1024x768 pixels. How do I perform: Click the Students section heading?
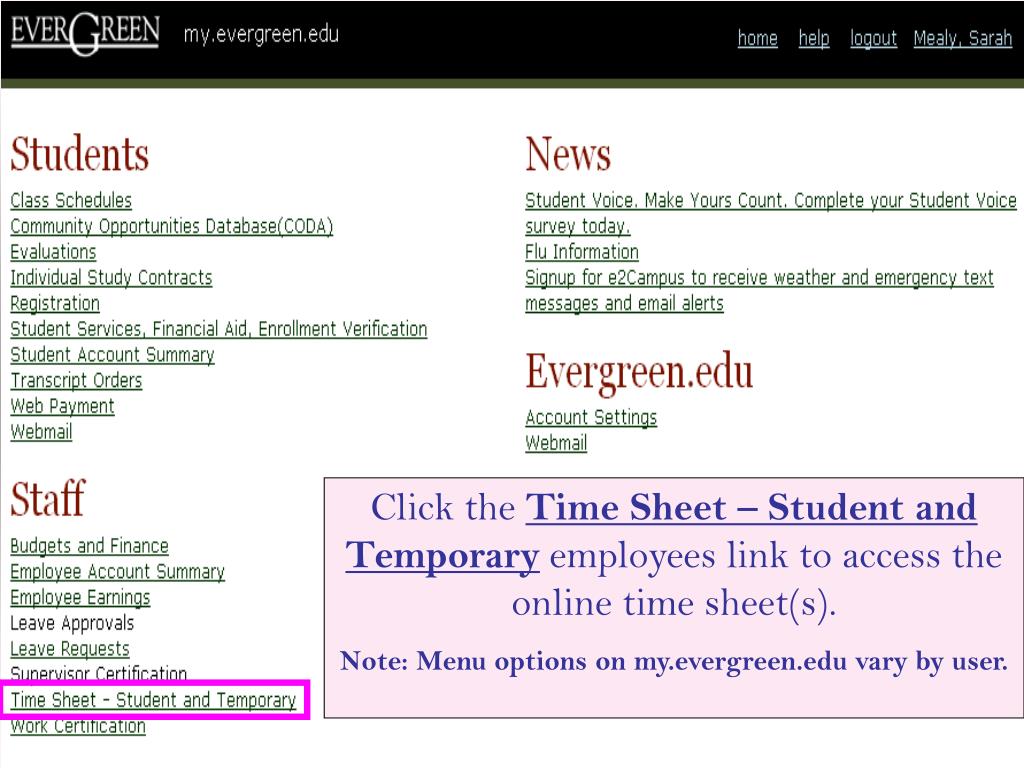point(80,153)
